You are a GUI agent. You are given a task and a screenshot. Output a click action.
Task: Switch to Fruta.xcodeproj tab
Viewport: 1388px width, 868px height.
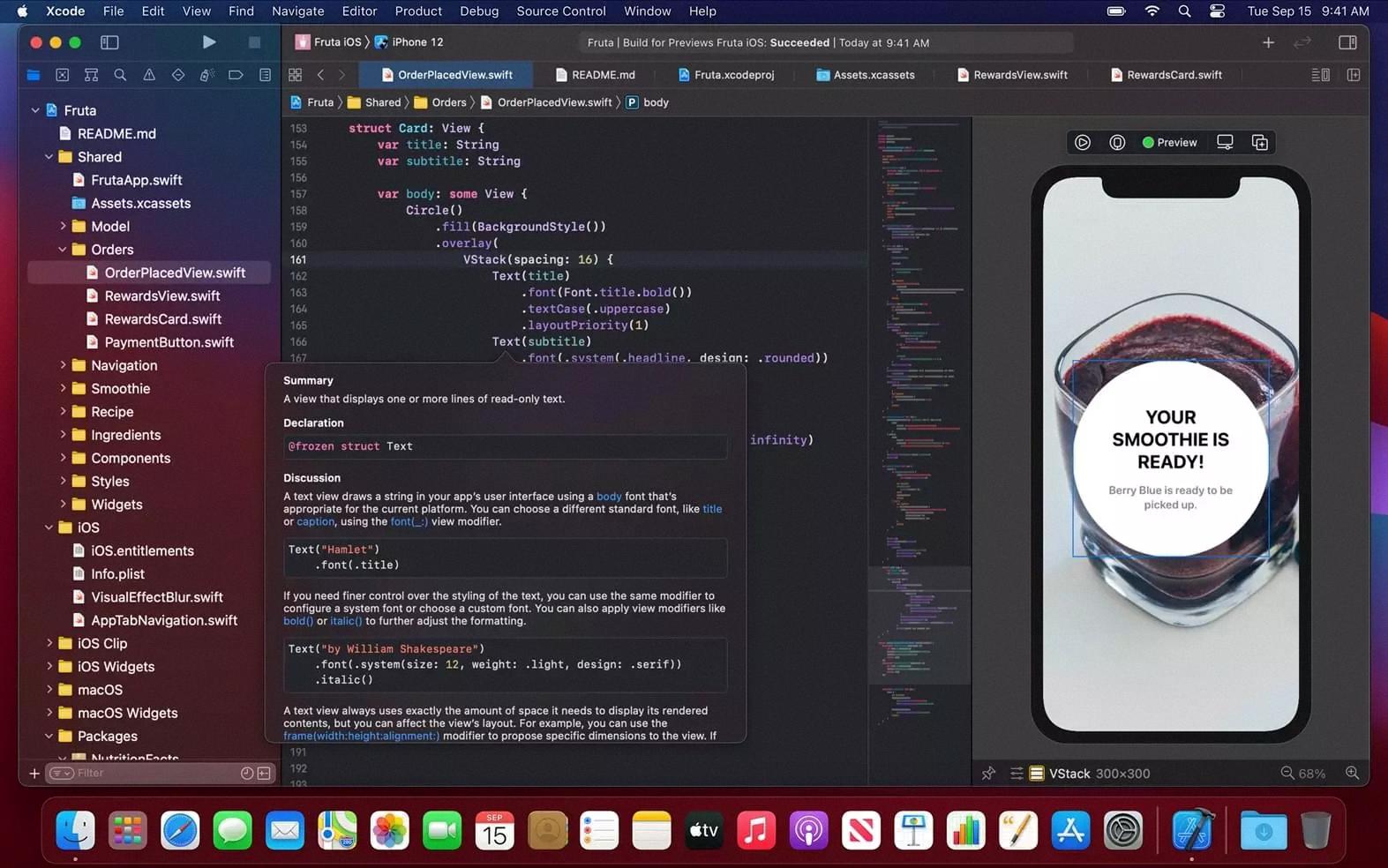(x=726, y=75)
